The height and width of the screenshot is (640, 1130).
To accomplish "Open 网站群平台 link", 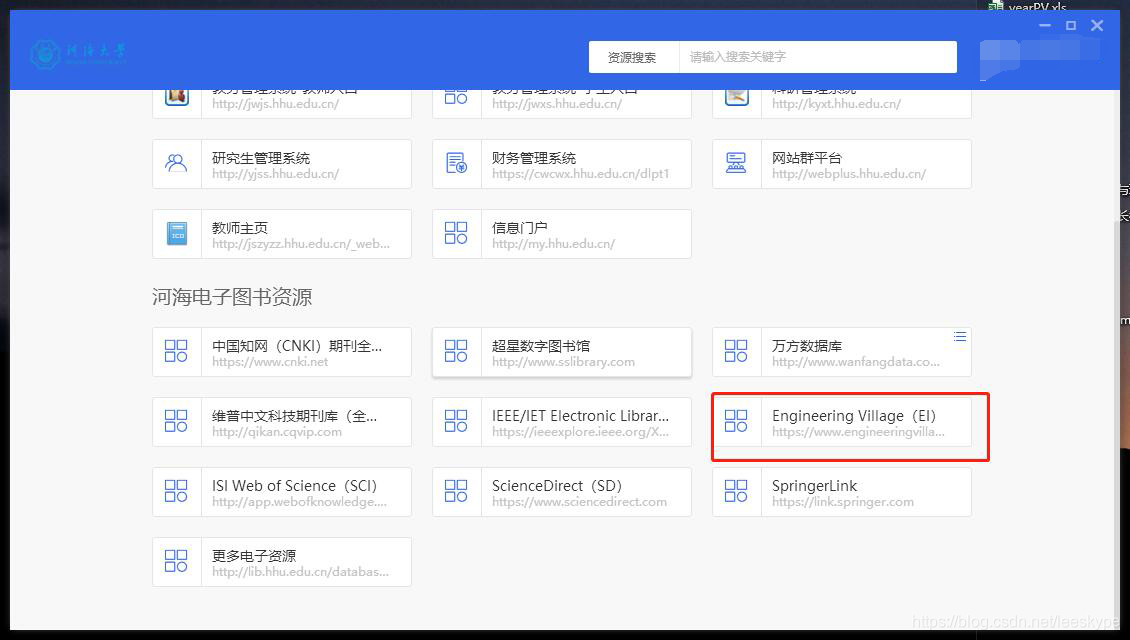I will coord(842,164).
